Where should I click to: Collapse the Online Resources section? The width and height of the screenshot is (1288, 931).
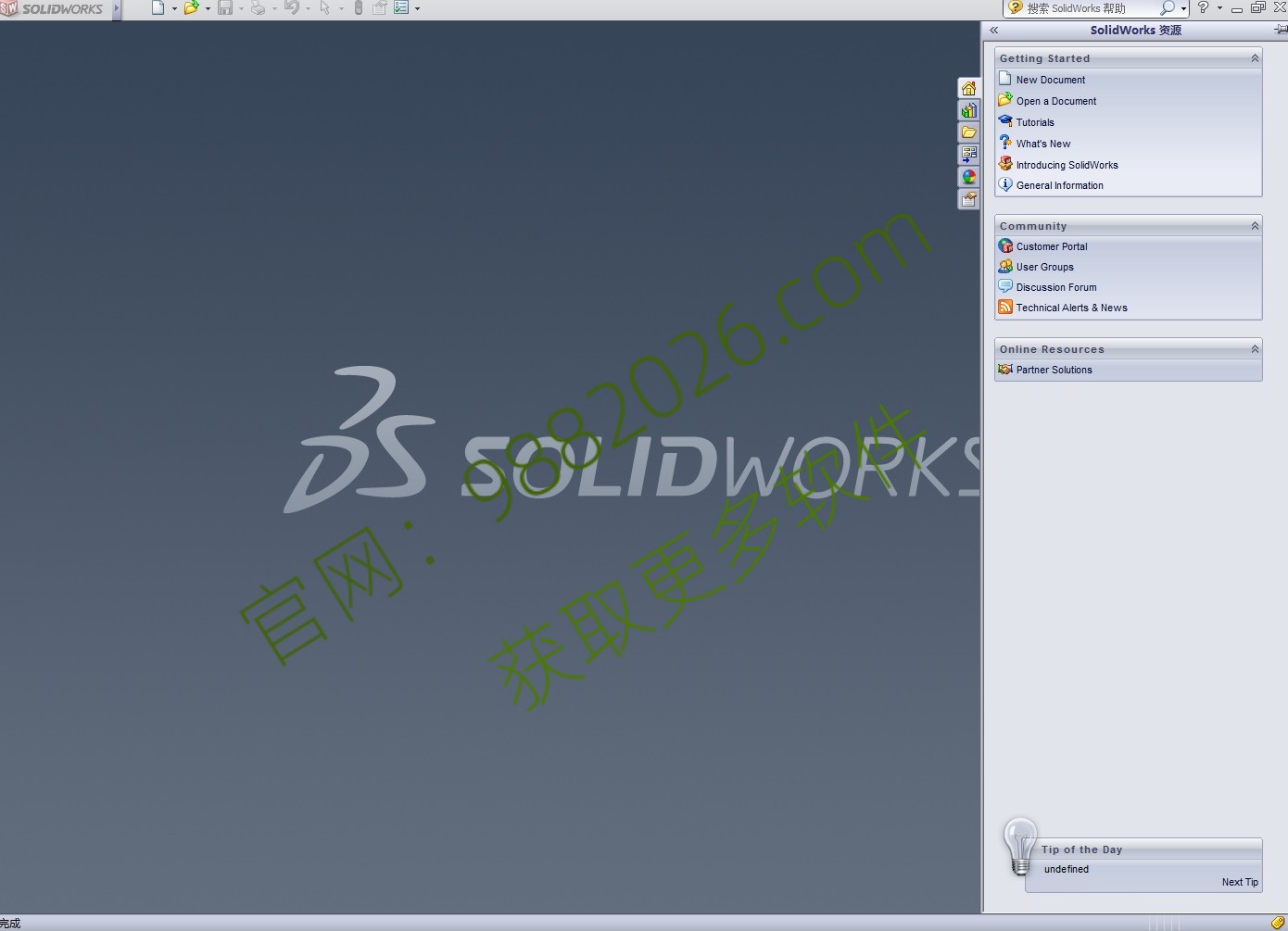[x=1255, y=349]
